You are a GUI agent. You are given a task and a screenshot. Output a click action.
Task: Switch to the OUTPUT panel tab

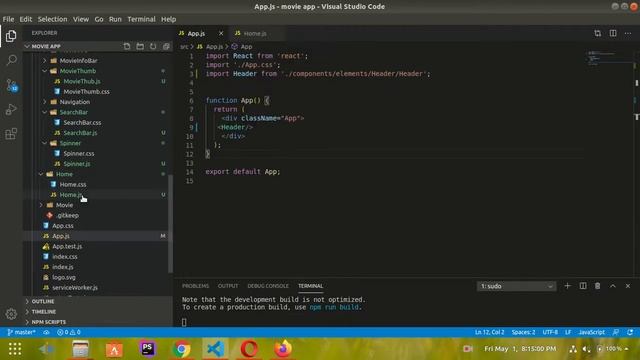pos(228,286)
